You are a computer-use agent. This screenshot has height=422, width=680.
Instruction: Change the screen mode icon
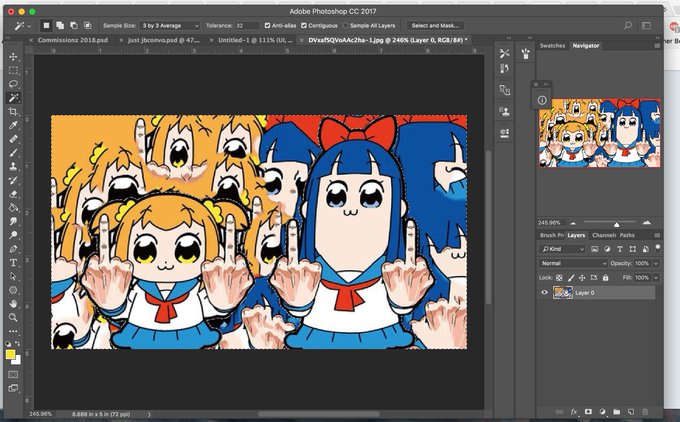13,388
